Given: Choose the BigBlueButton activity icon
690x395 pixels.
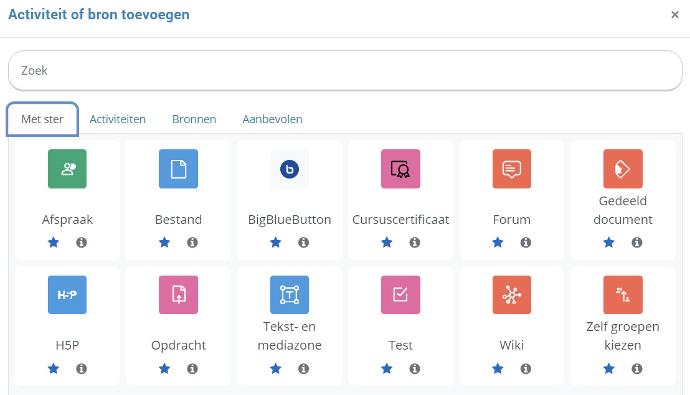Looking at the screenshot, I should tap(290, 169).
